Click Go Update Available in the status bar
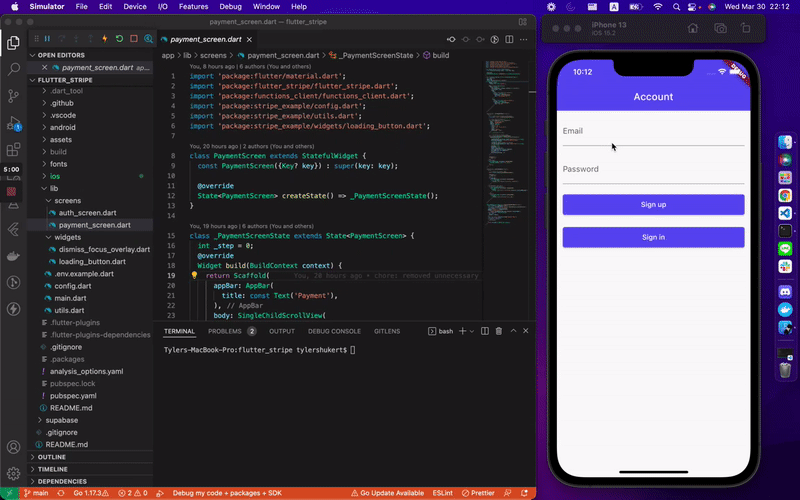 click(x=387, y=493)
